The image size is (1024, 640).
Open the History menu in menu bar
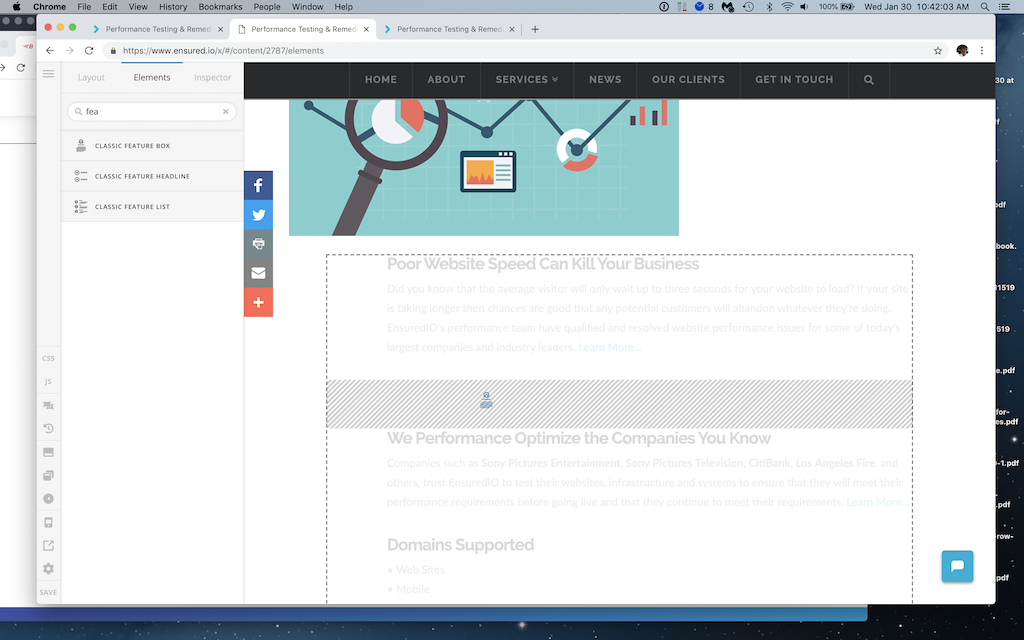point(173,7)
